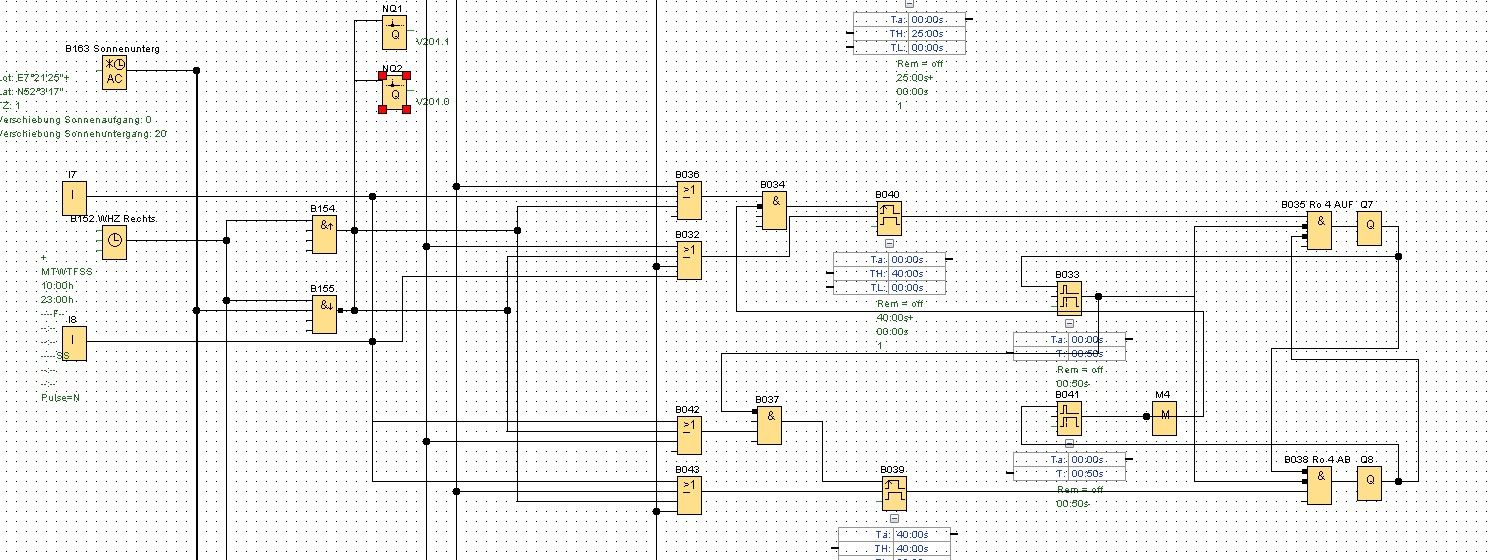Select output block Q8
The width and height of the screenshot is (1491, 560).
pos(1369,482)
